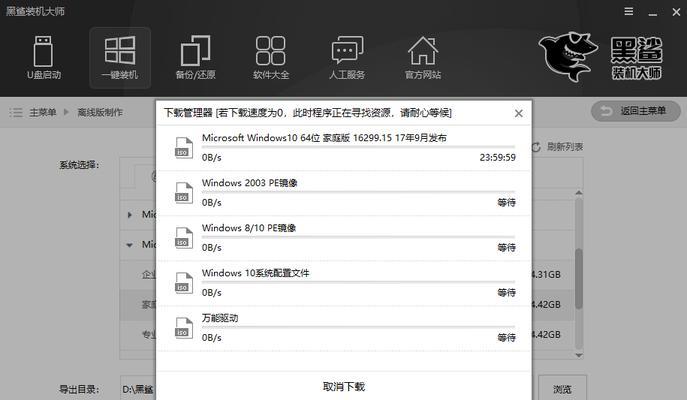This screenshot has height=400, width=687.
Task: Open the U盘启动 section
Action: (43, 58)
